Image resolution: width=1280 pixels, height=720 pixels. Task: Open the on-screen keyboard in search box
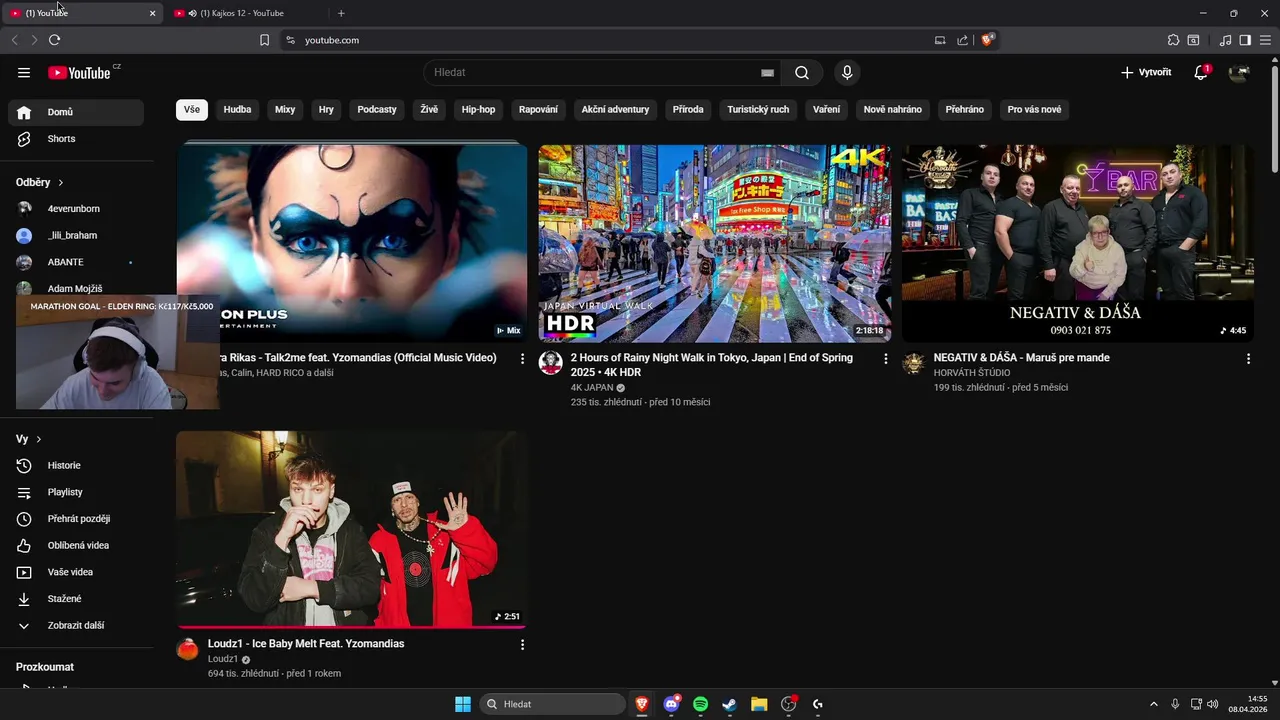(767, 72)
